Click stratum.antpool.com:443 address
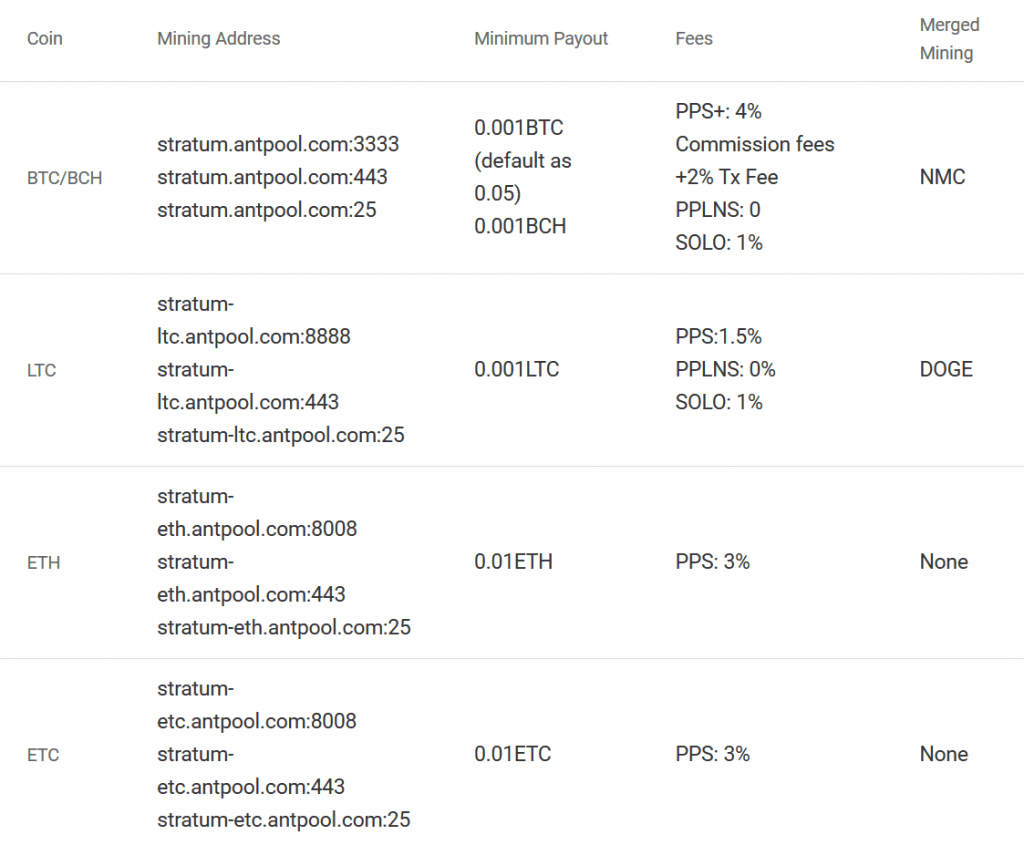This screenshot has width=1024, height=845. [272, 177]
